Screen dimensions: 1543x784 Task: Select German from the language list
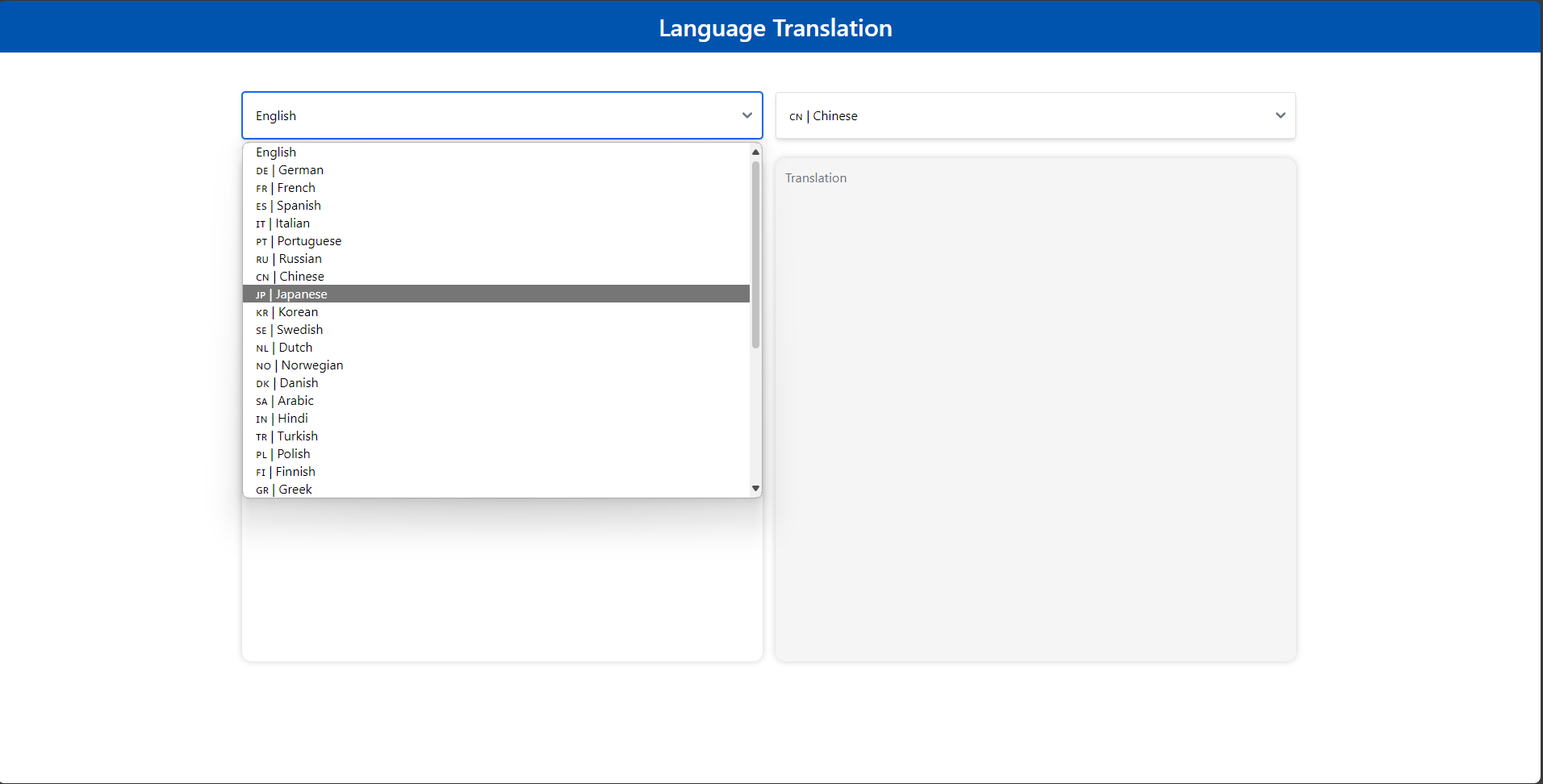pyautogui.click(x=290, y=170)
